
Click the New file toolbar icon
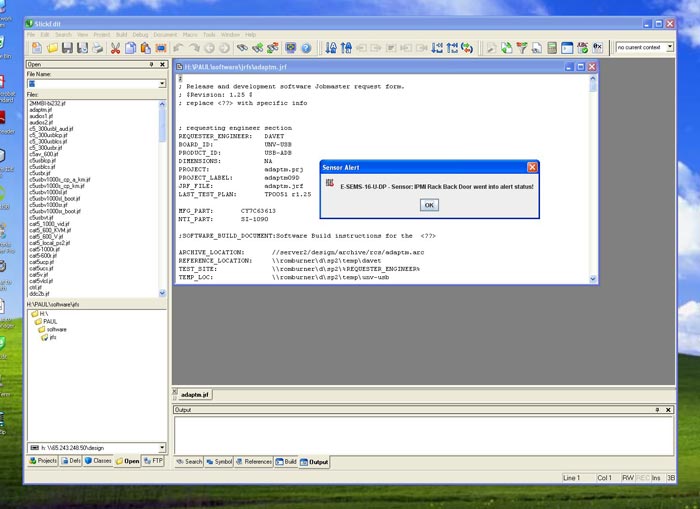(37, 48)
